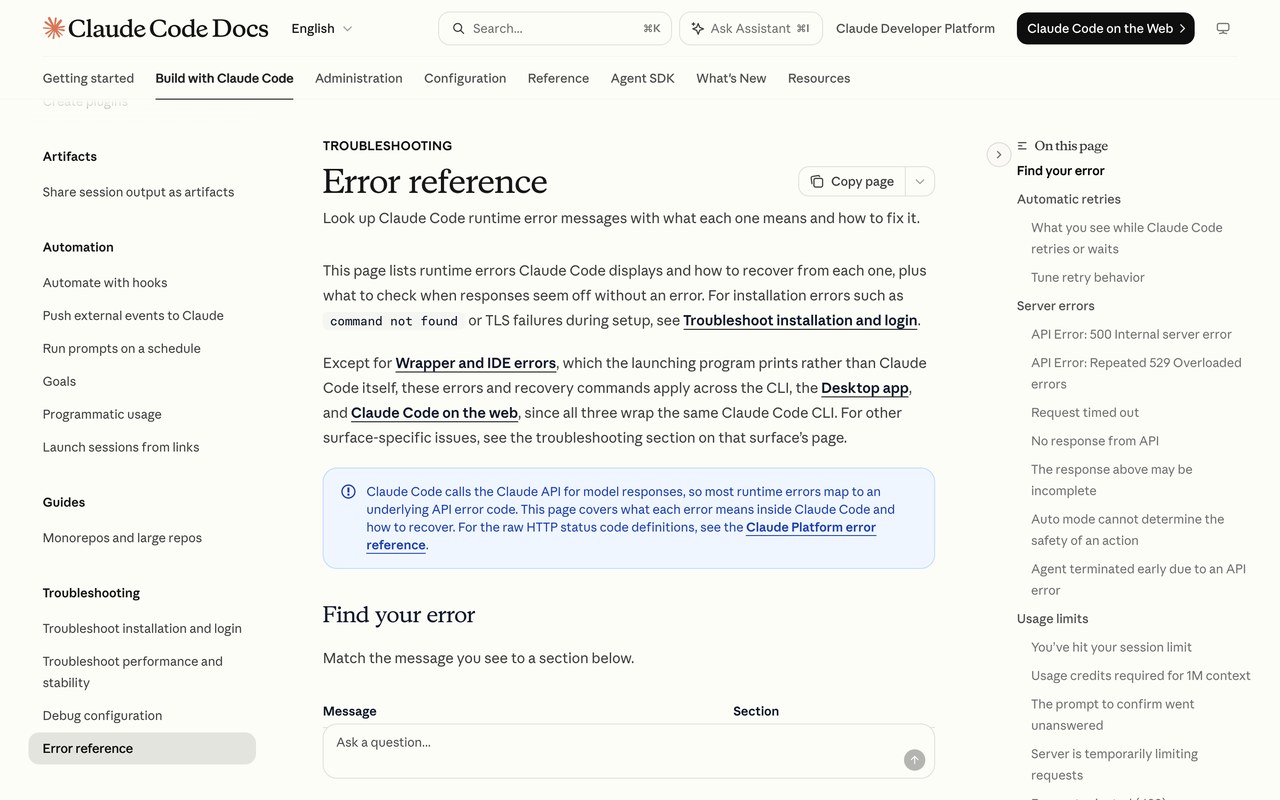
Task: Open Troubleshoot installation and login in sidebar
Action: 142,629
